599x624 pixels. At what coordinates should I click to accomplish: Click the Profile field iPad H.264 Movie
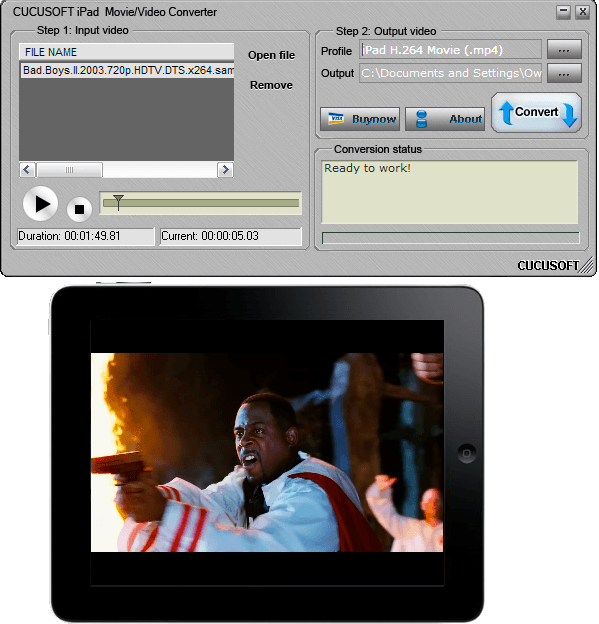pyautogui.click(x=451, y=50)
